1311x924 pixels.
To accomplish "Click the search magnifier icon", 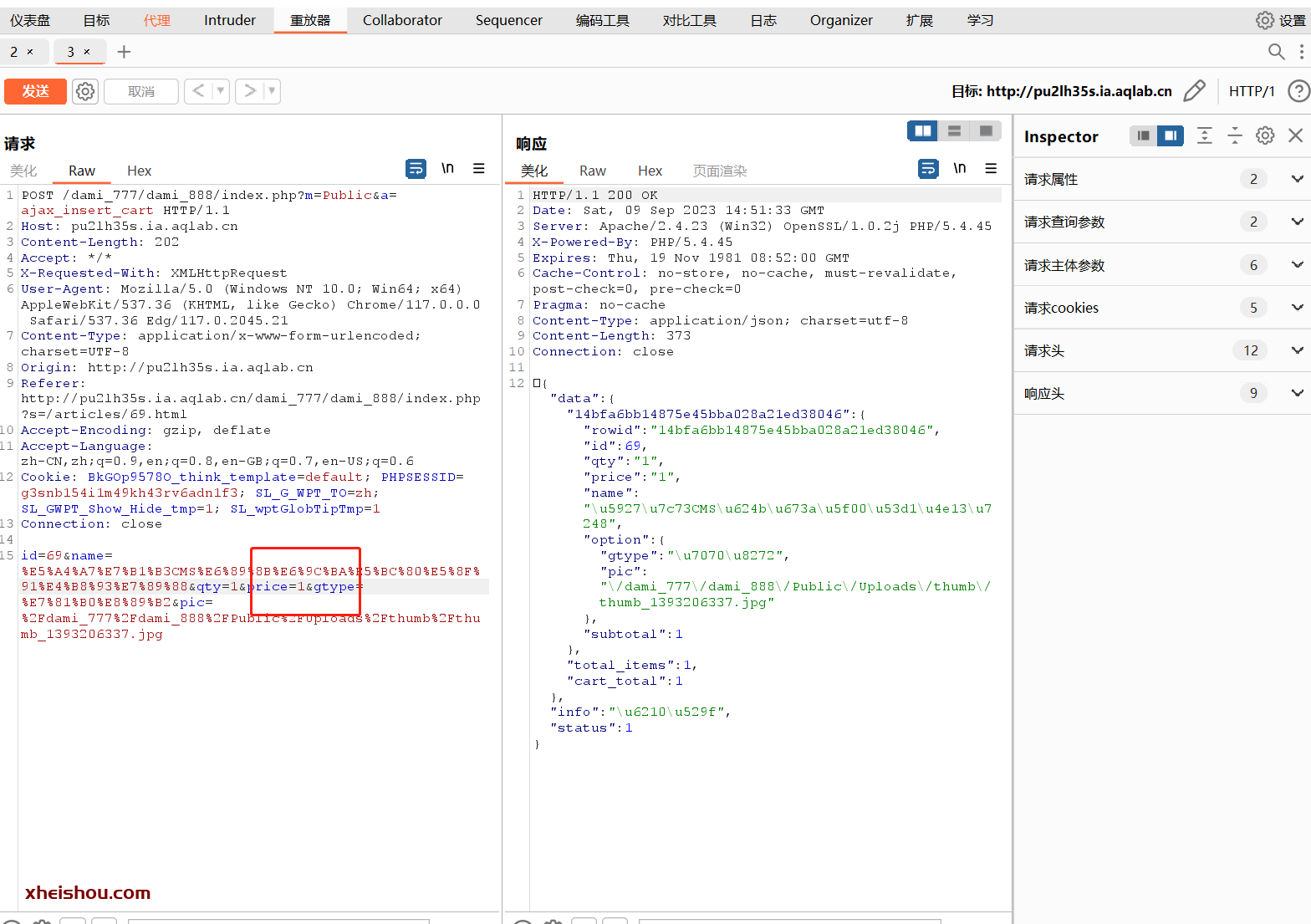I will 1276,52.
